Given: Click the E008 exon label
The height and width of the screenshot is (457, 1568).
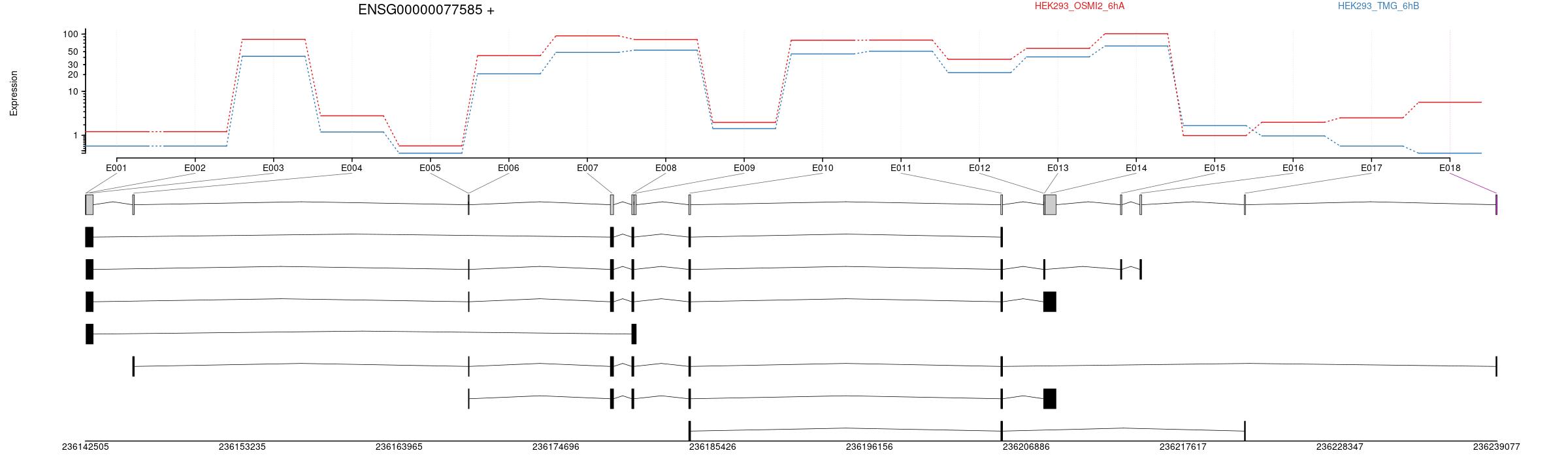Looking at the screenshot, I should coord(666,168).
